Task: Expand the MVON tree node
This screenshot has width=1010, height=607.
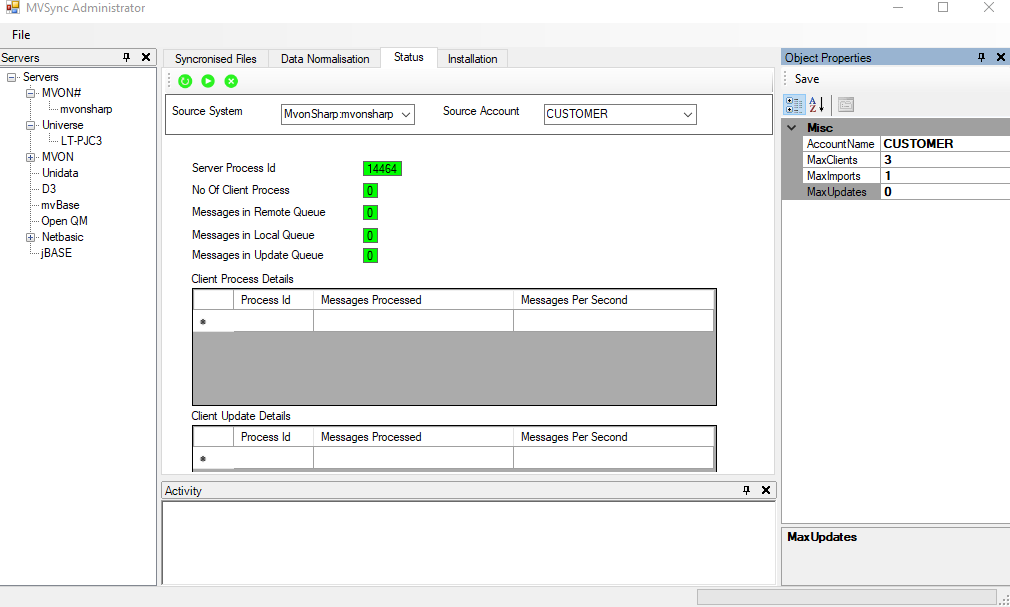Action: [30, 157]
